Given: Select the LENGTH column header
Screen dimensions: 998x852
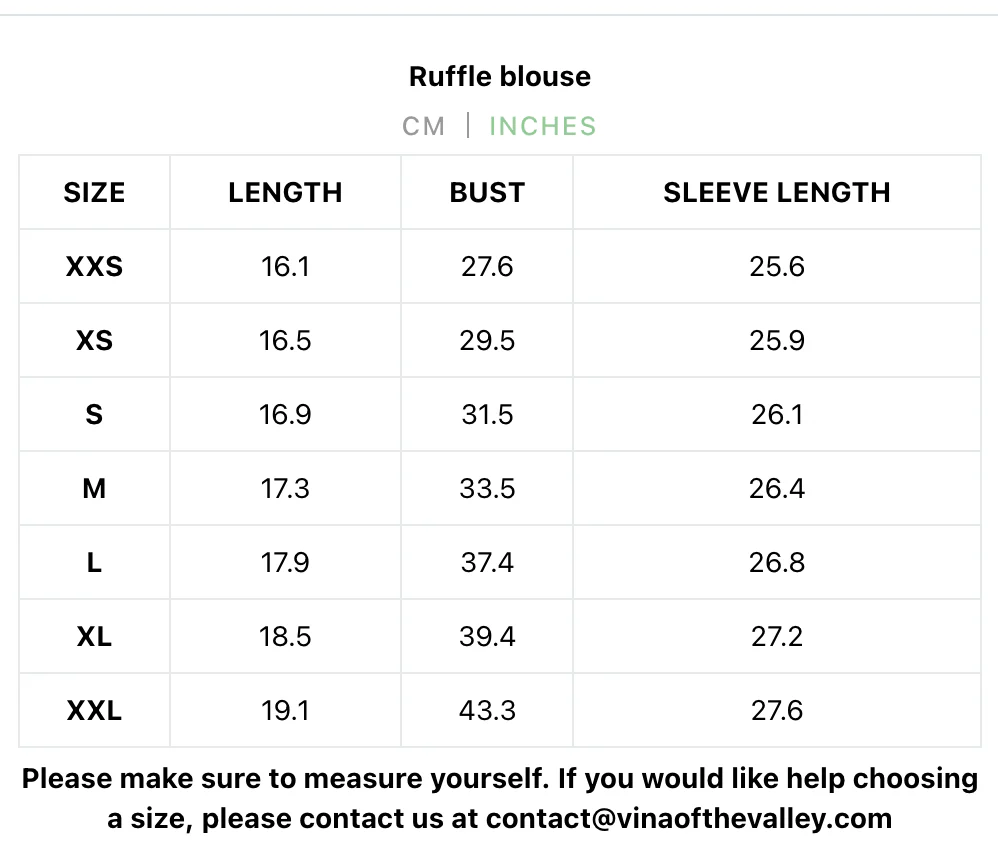Looking at the screenshot, I should [285, 192].
